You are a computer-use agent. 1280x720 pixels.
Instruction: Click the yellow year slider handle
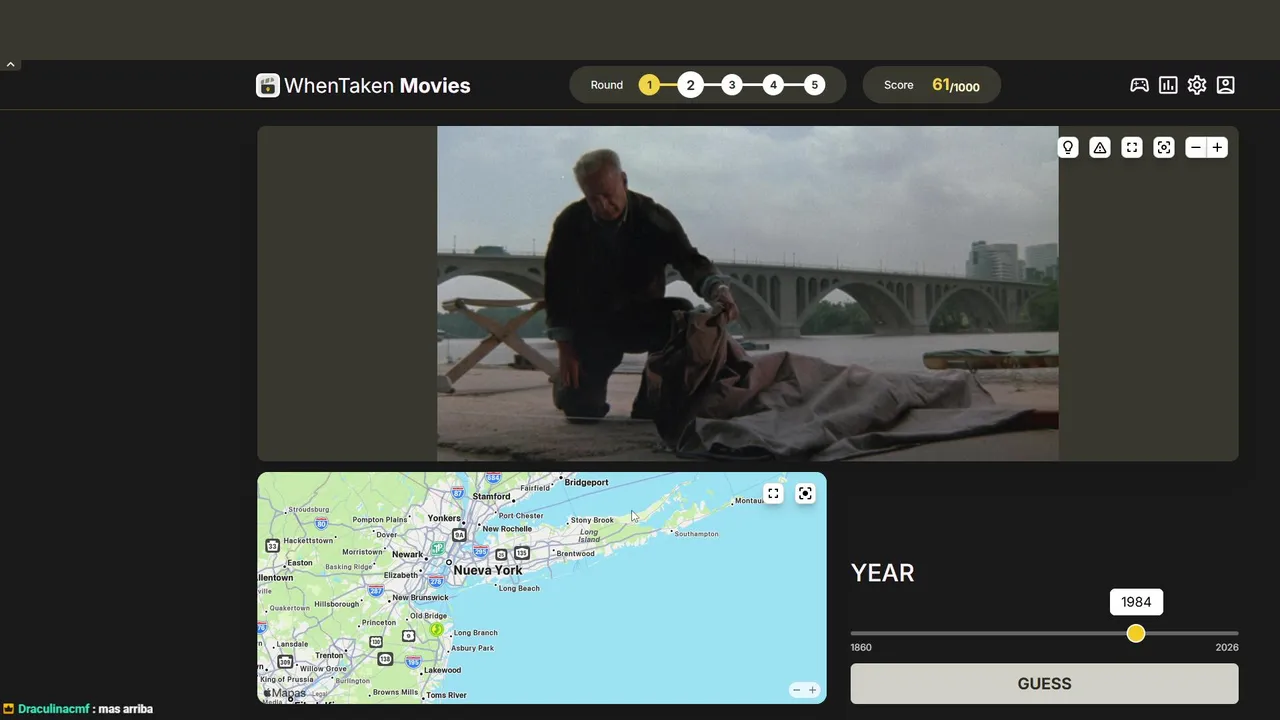pyautogui.click(x=1136, y=633)
